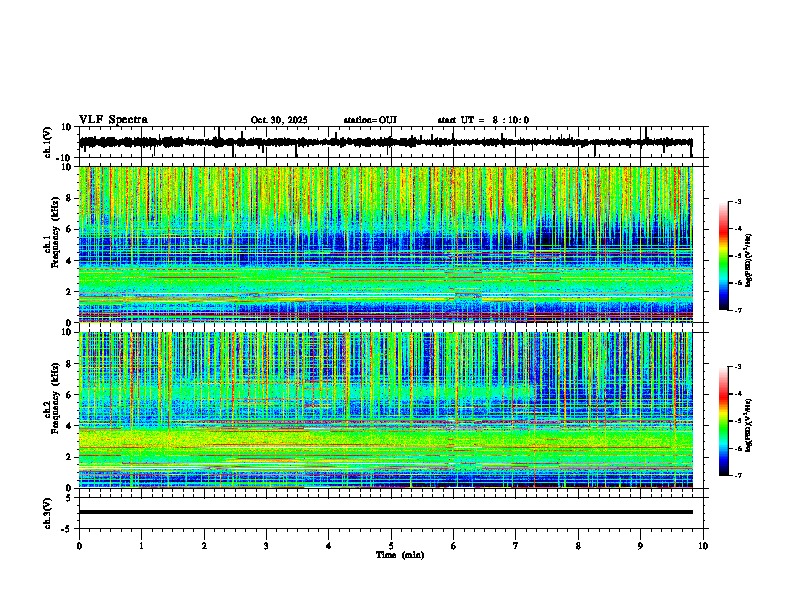Click the "4" tick on the time axis

tap(328, 546)
